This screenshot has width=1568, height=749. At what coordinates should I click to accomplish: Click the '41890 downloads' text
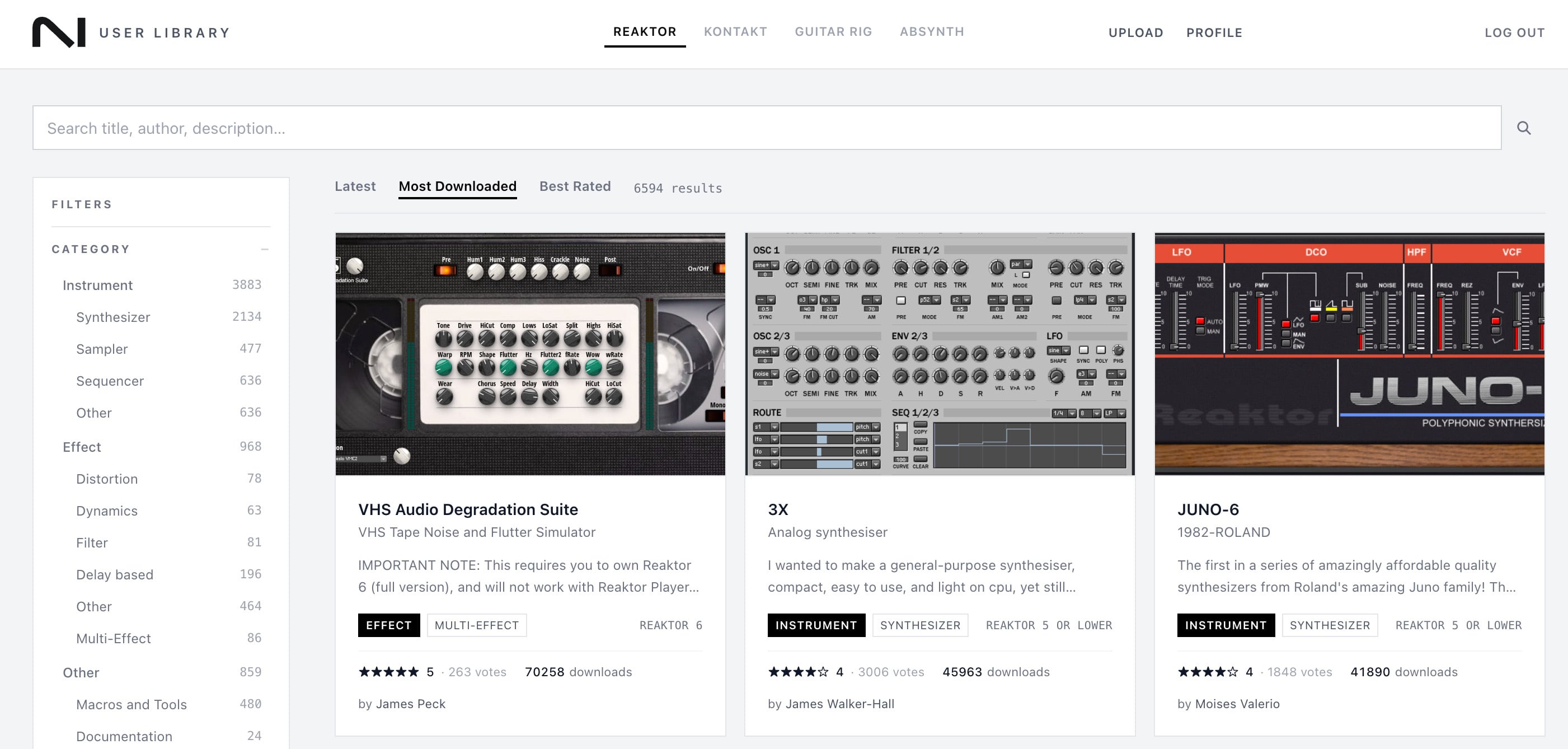pos(1403,672)
